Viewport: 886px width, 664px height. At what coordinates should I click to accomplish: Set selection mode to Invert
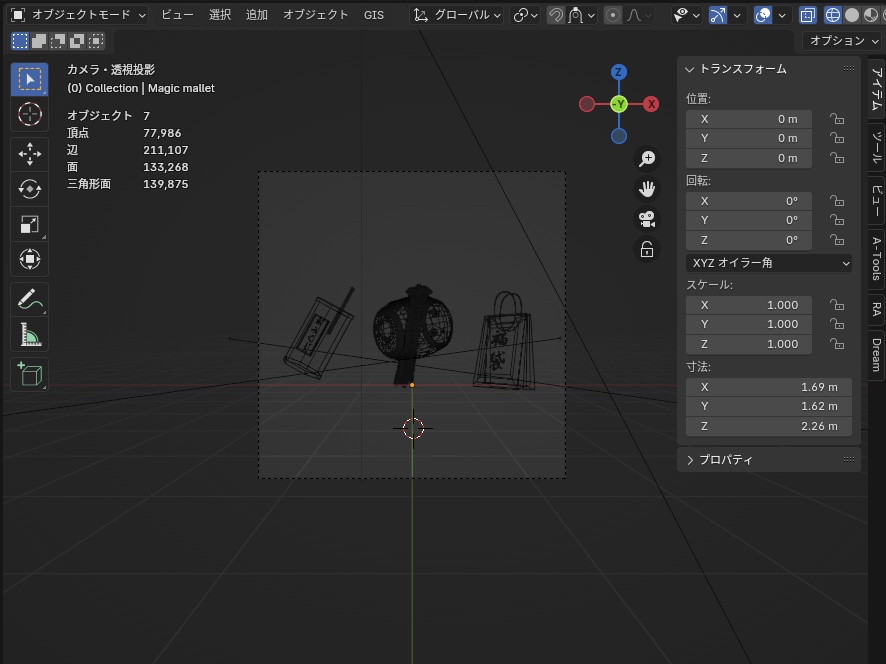pos(77,41)
